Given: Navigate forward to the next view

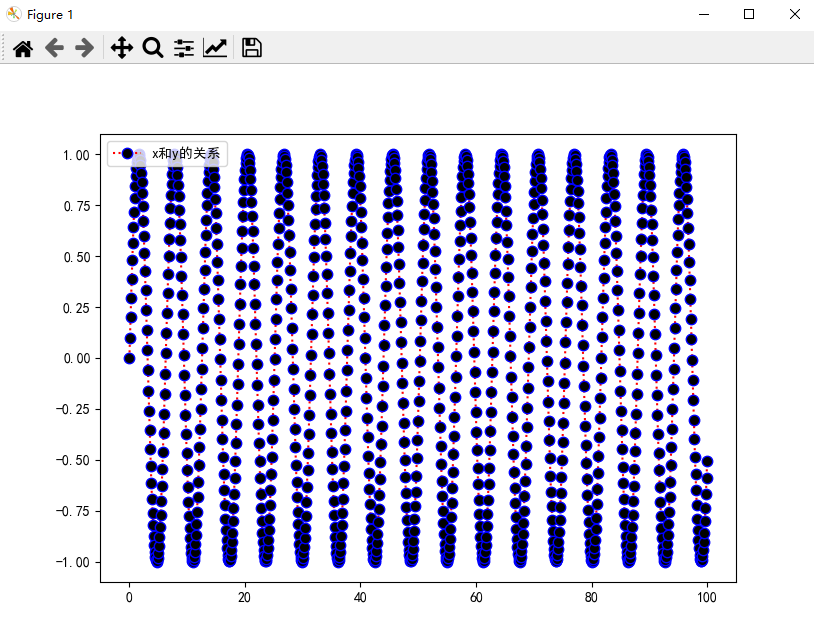Looking at the screenshot, I should click(86, 47).
